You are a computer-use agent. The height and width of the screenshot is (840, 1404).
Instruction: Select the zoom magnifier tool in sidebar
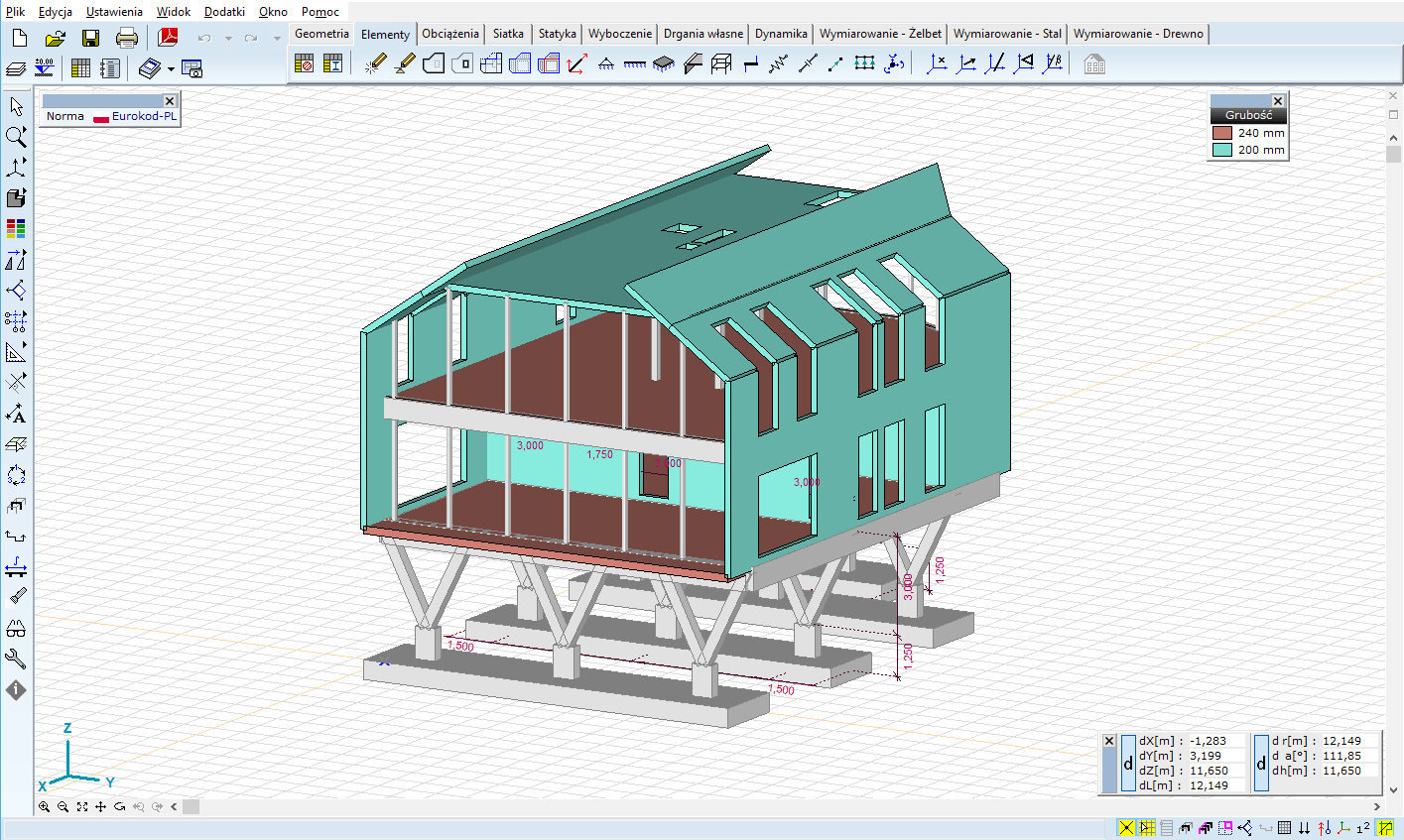tap(16, 136)
